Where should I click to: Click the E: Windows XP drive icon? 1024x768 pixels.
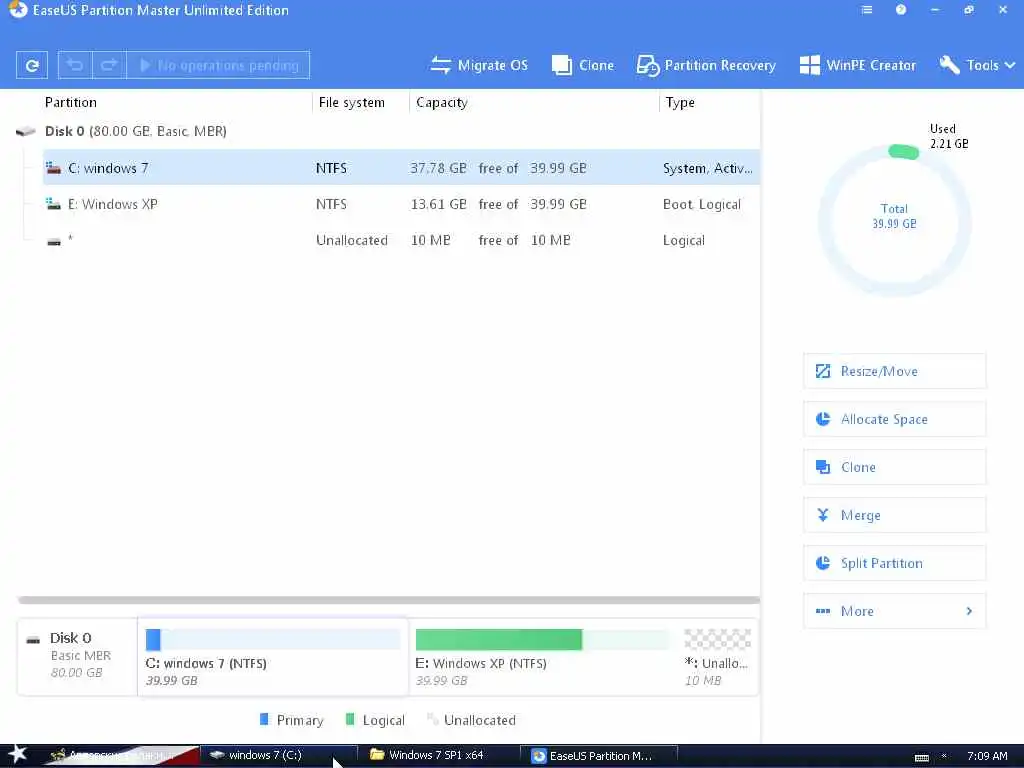coord(54,204)
